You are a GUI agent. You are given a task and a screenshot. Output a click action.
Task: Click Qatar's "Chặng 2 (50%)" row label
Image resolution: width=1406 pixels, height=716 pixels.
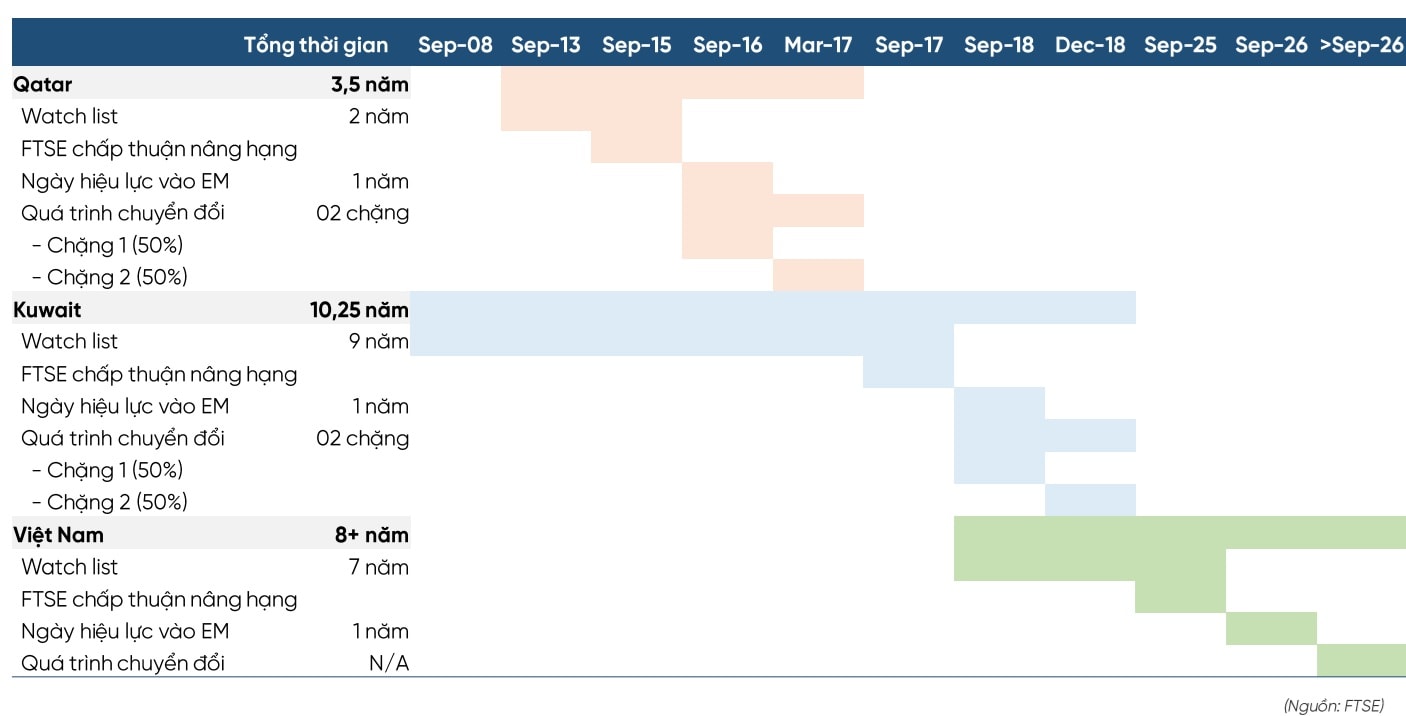(x=109, y=277)
